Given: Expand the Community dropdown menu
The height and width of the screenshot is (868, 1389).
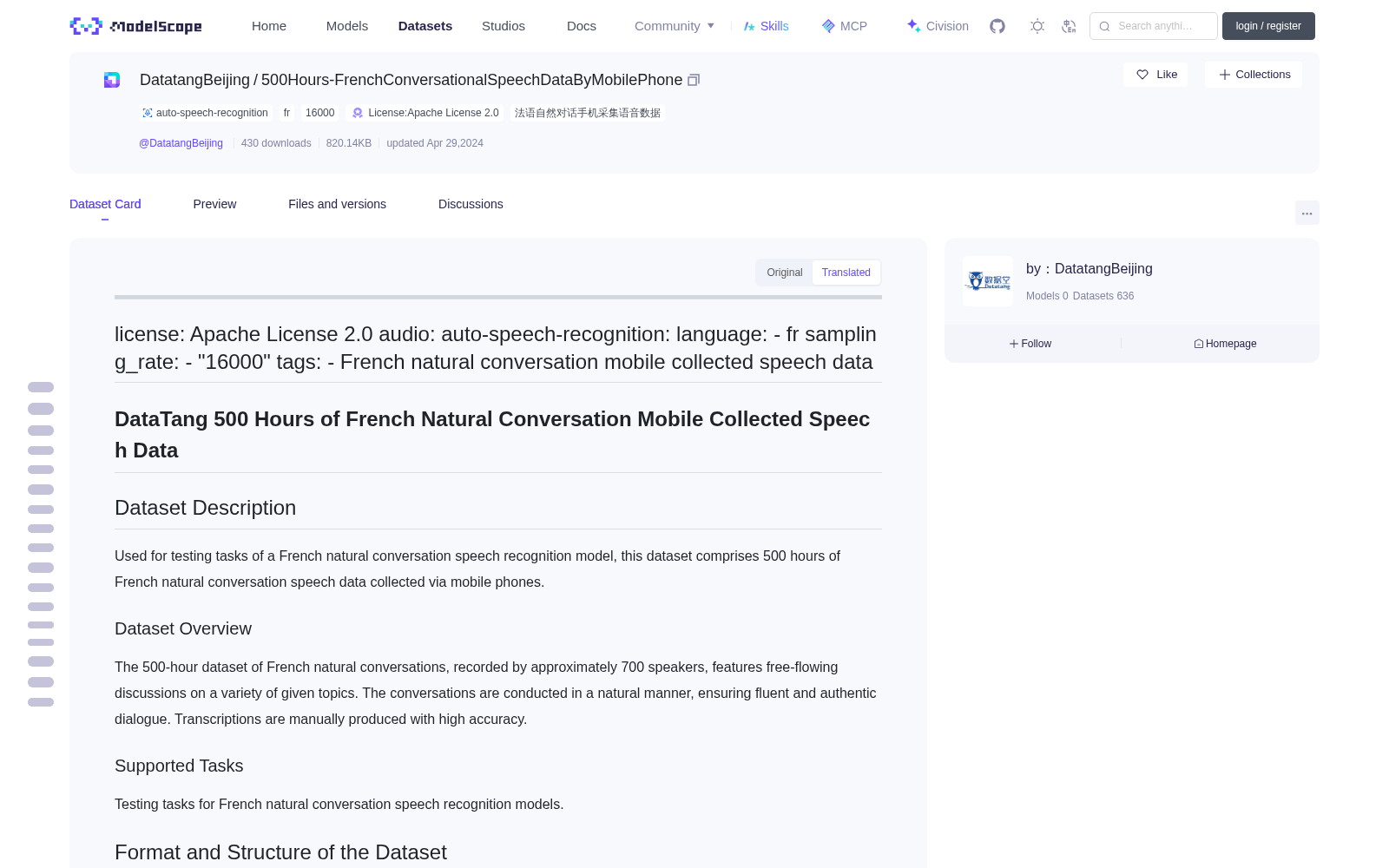Looking at the screenshot, I should tap(675, 26).
